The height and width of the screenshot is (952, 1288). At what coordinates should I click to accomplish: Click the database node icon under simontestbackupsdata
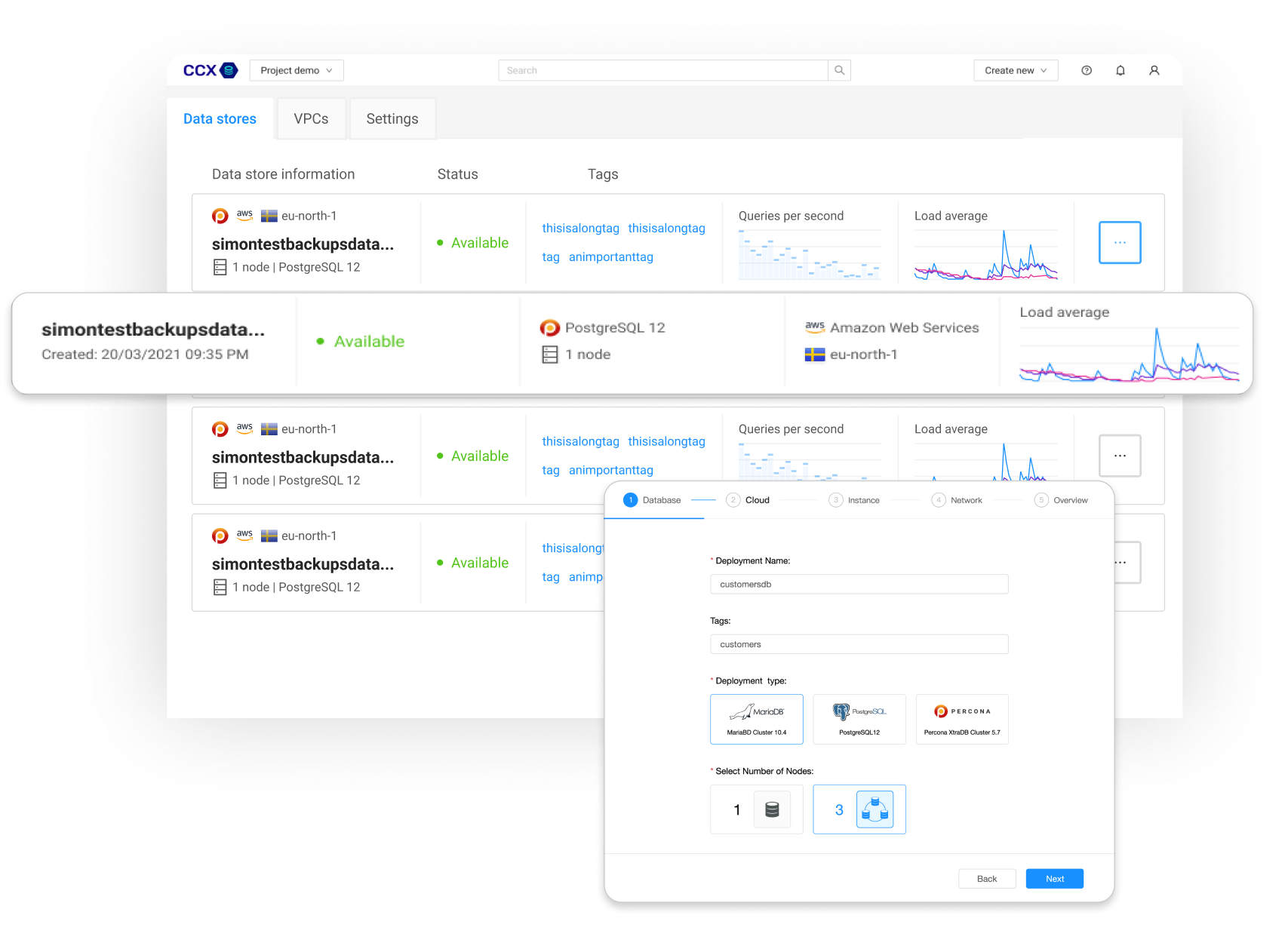[x=220, y=266]
